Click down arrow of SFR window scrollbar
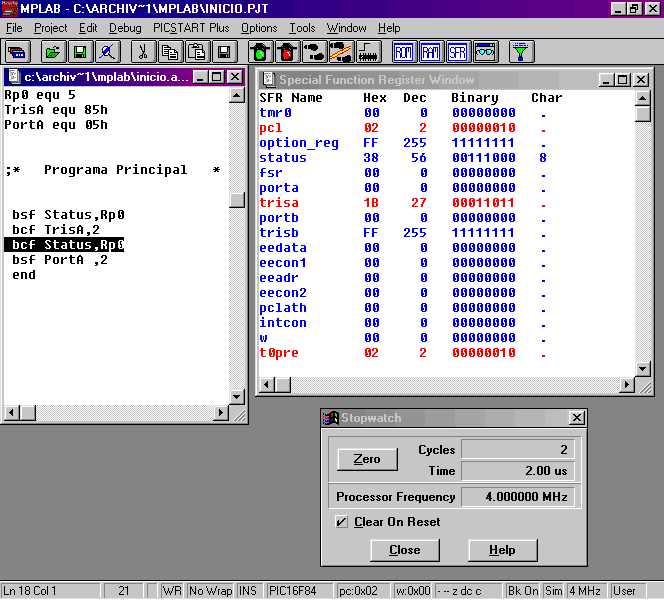This screenshot has height=600, width=664. point(643,385)
